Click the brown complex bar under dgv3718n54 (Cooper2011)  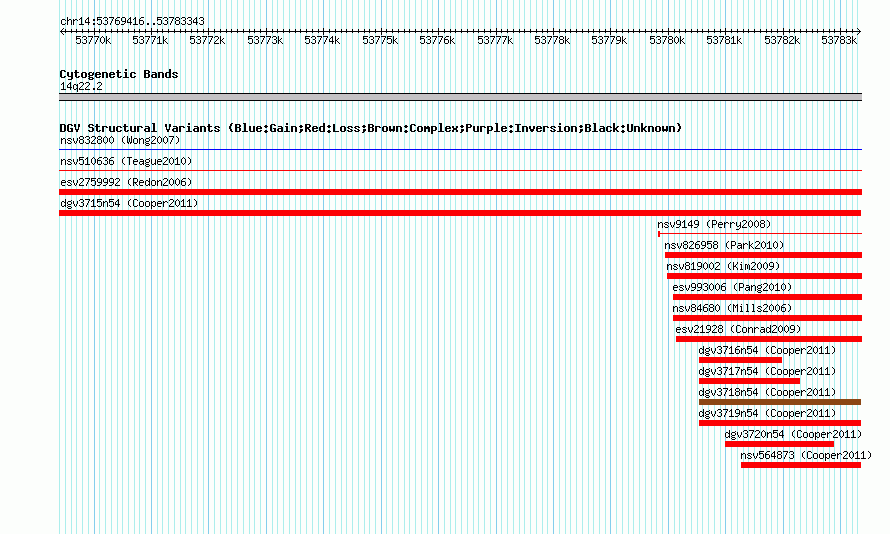pyautogui.click(x=780, y=402)
